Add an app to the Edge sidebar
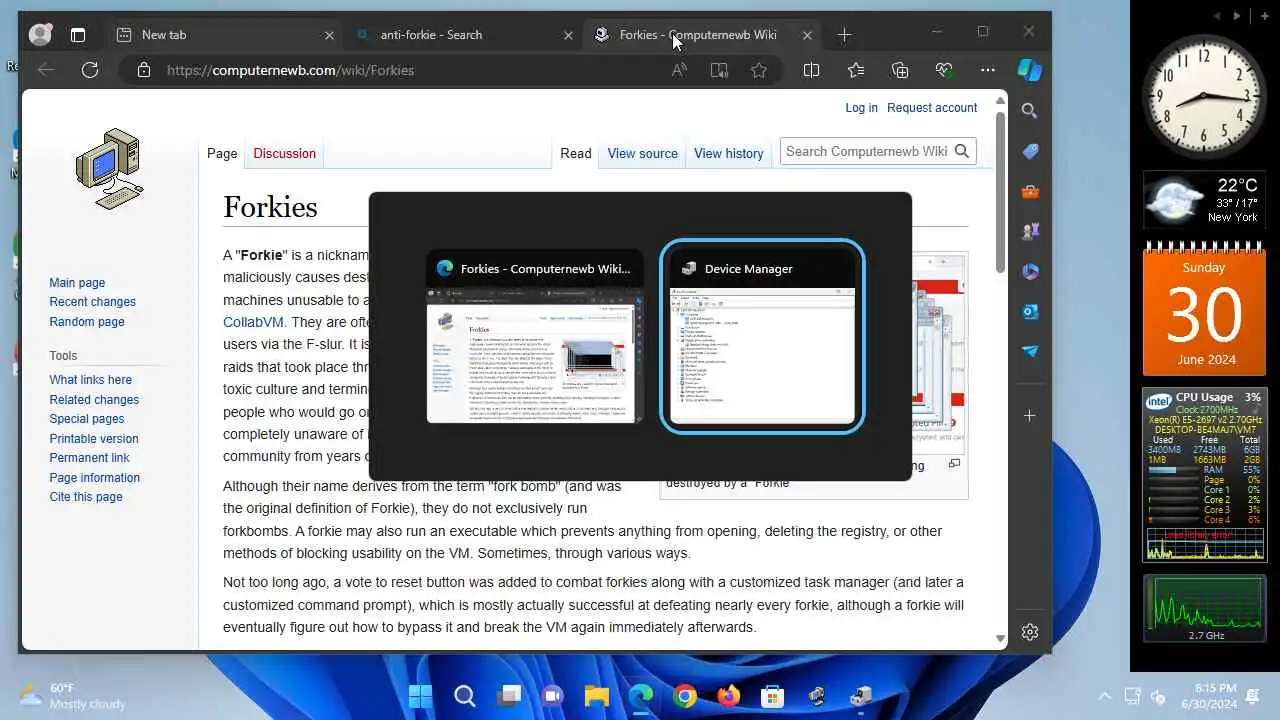 pyautogui.click(x=1030, y=415)
